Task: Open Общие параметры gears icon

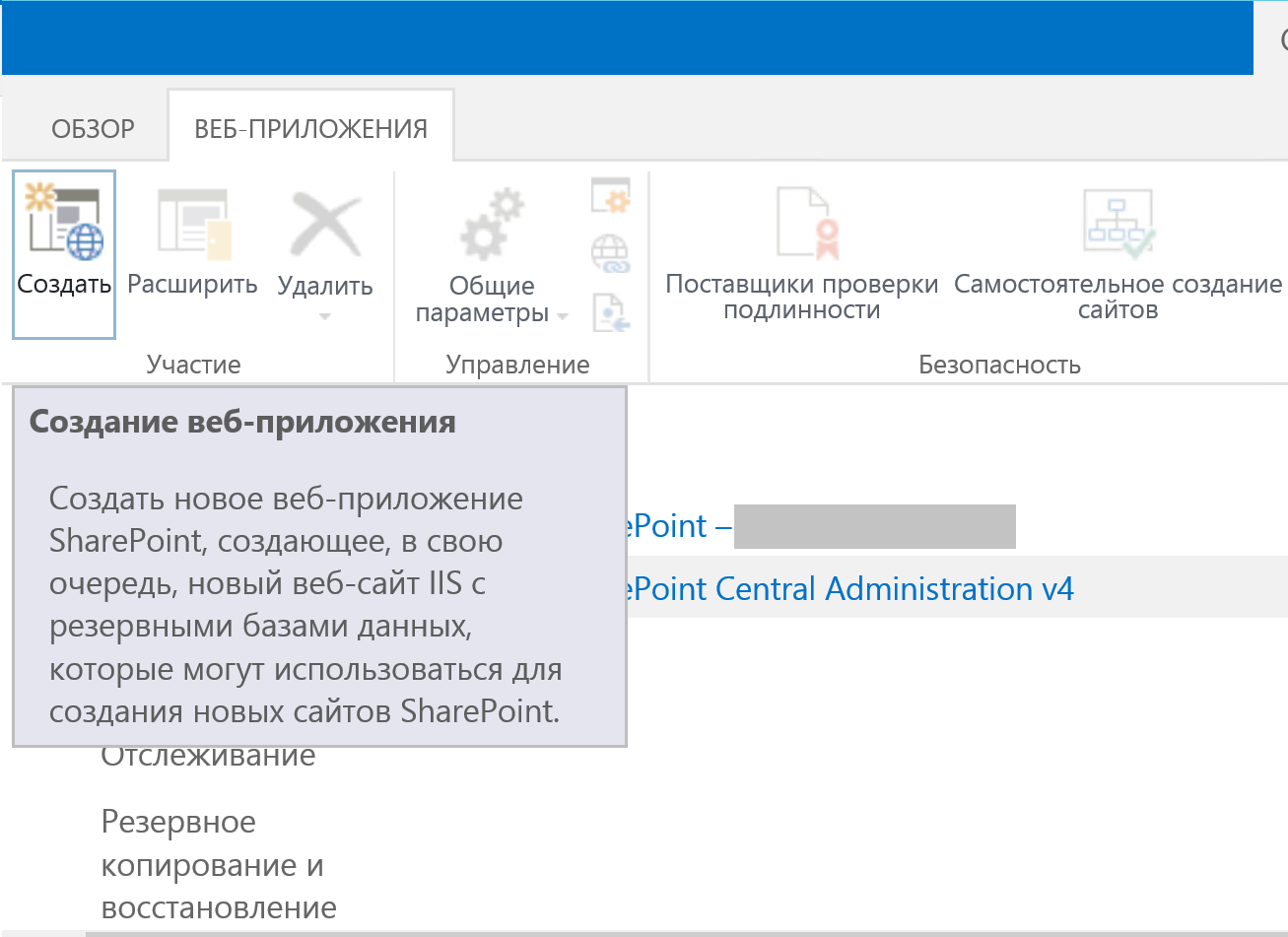Action: coord(492,224)
